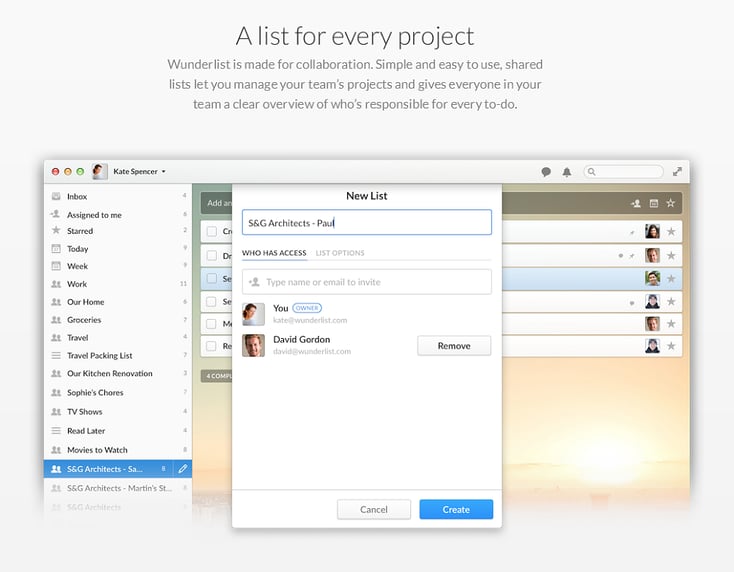Switch to the List Options tab
Screen dimensions: 734x572
click(340, 253)
